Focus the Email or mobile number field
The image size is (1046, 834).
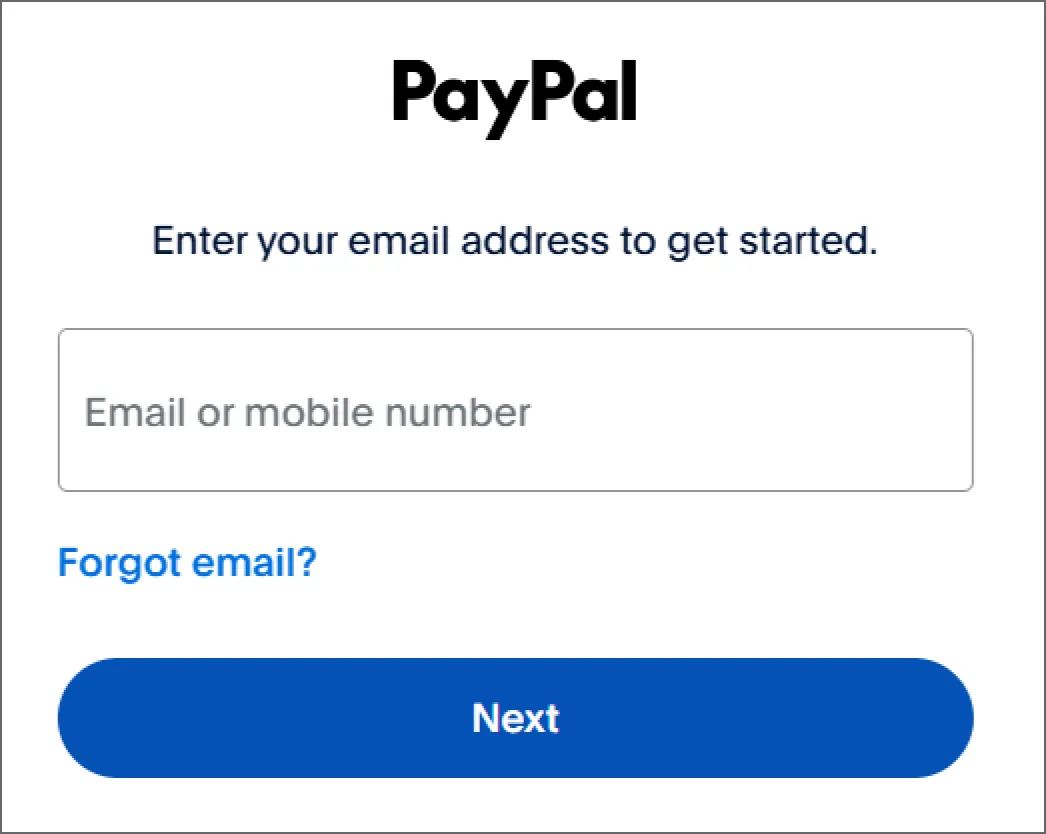click(x=516, y=410)
